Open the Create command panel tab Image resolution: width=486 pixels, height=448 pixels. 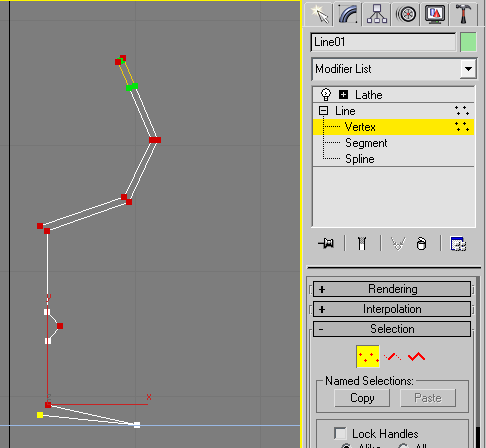pos(319,14)
